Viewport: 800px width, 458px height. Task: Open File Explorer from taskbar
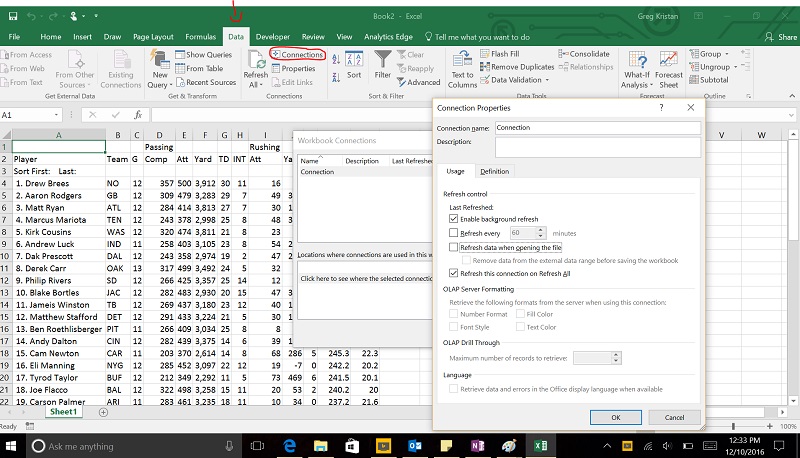[320, 446]
